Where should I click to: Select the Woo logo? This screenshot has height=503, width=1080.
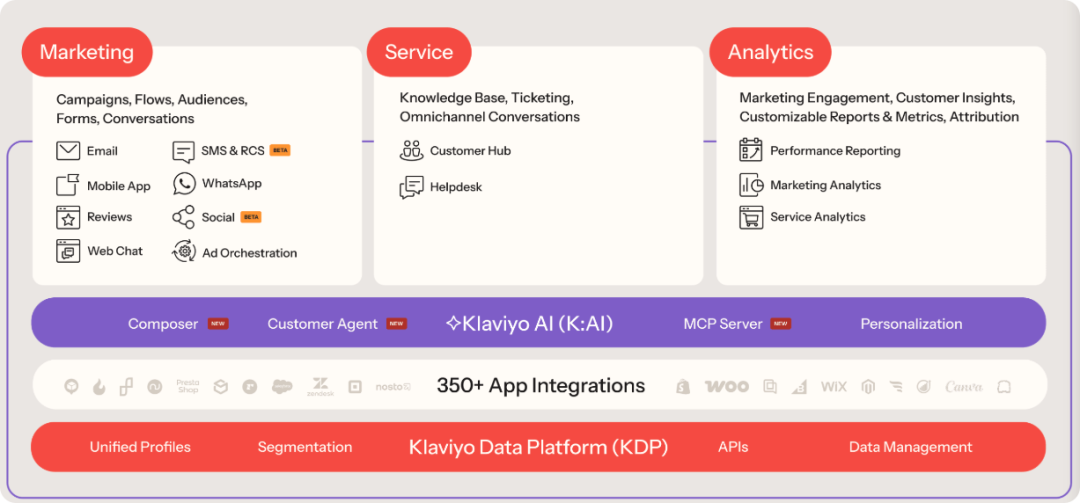[727, 387]
